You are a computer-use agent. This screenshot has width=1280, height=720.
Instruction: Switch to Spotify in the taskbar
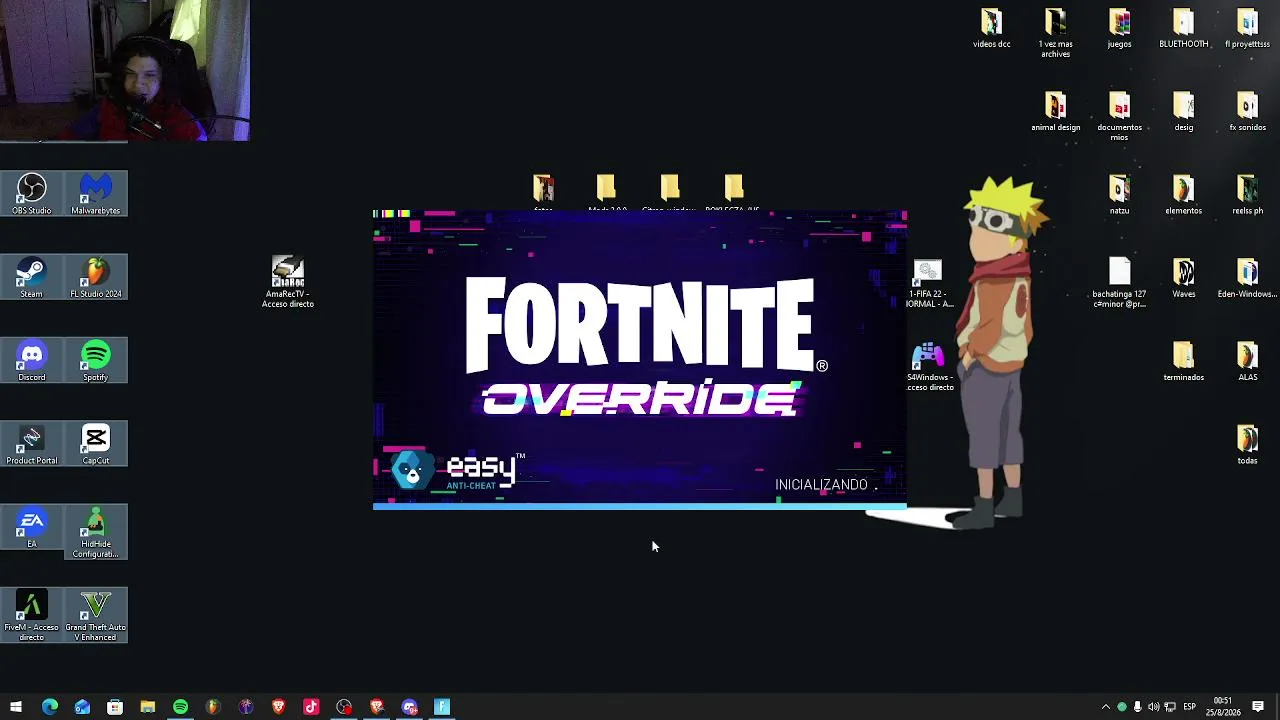180,707
